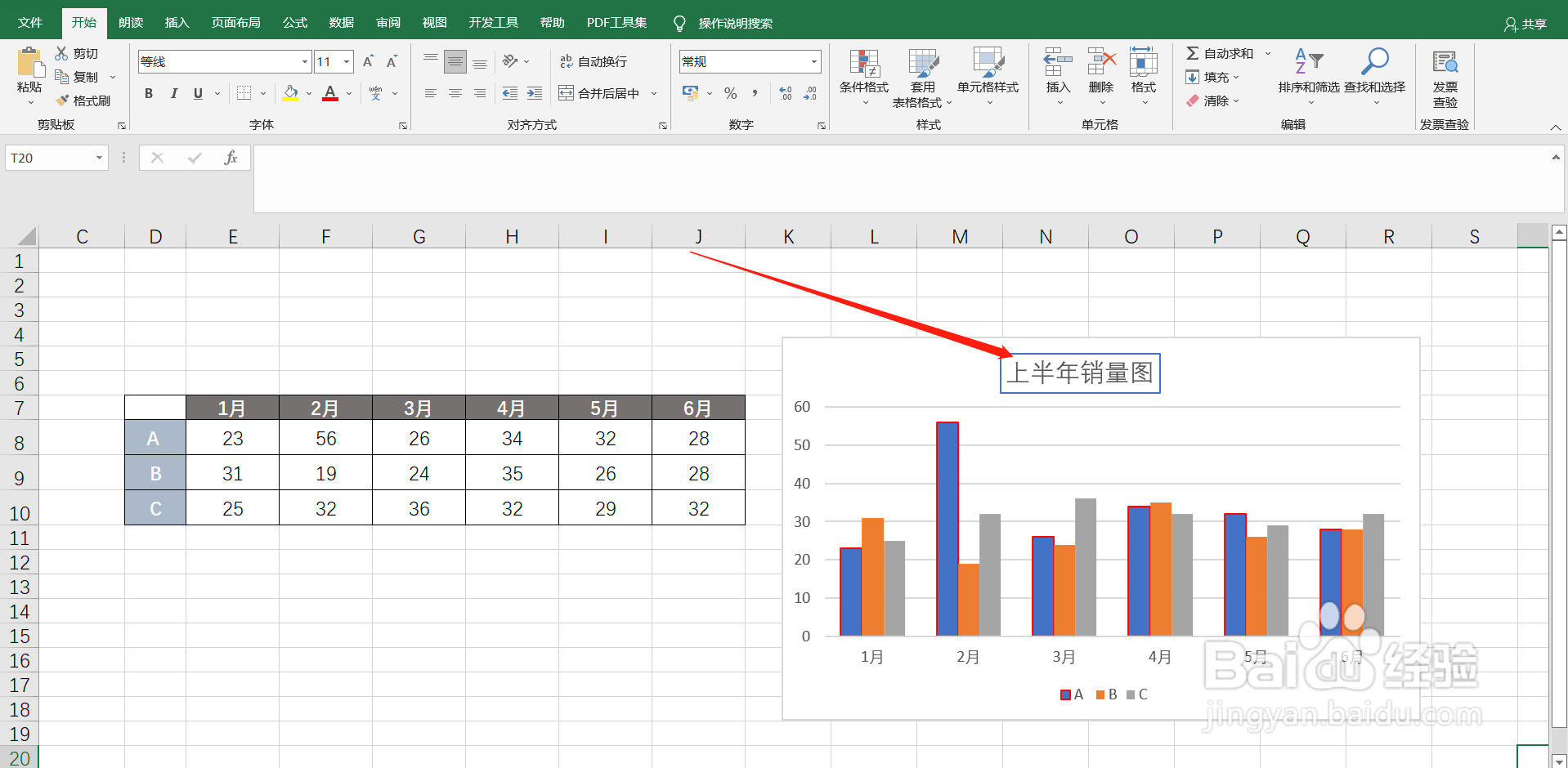Click the Insert Function fx icon
Viewport: 1568px width, 768px height.
(231, 158)
